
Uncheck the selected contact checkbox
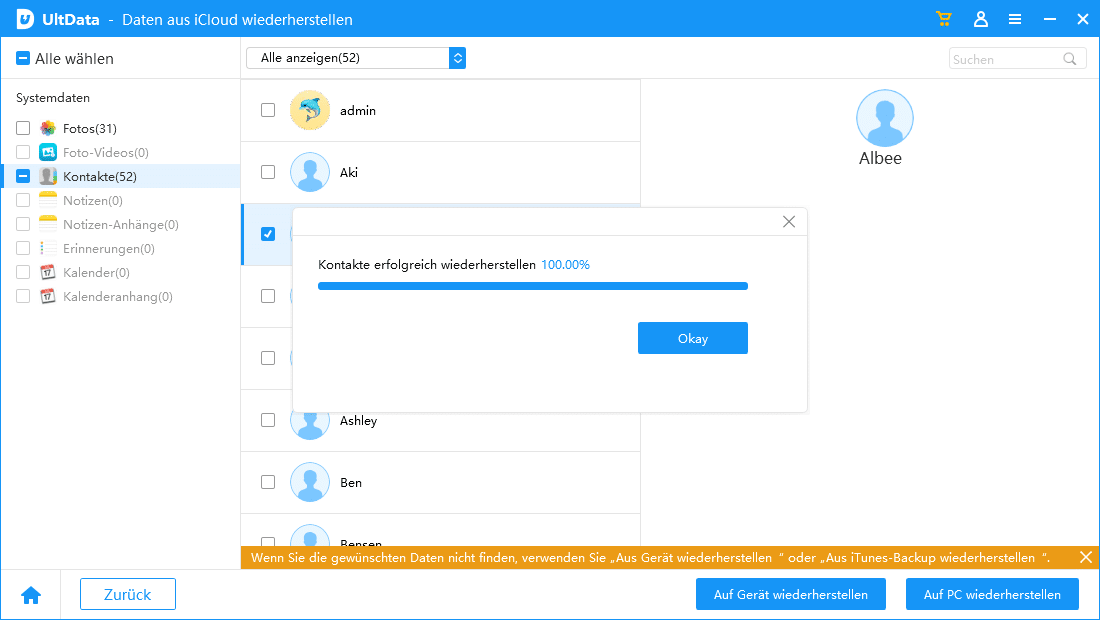click(x=268, y=234)
